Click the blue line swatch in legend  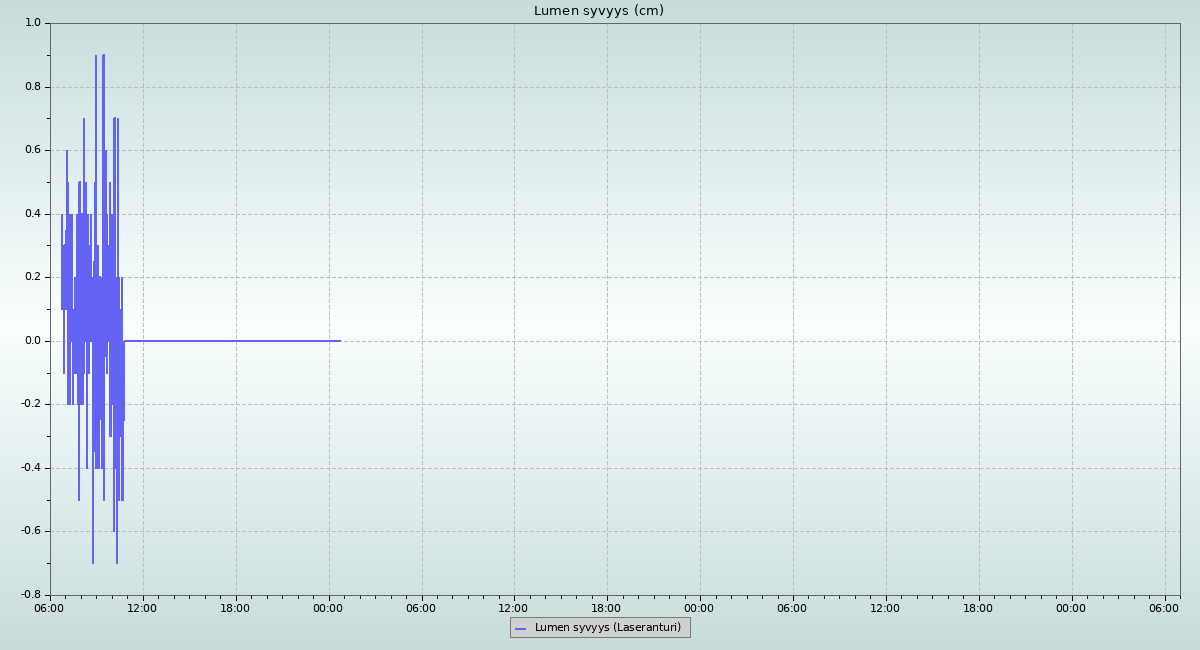520,629
